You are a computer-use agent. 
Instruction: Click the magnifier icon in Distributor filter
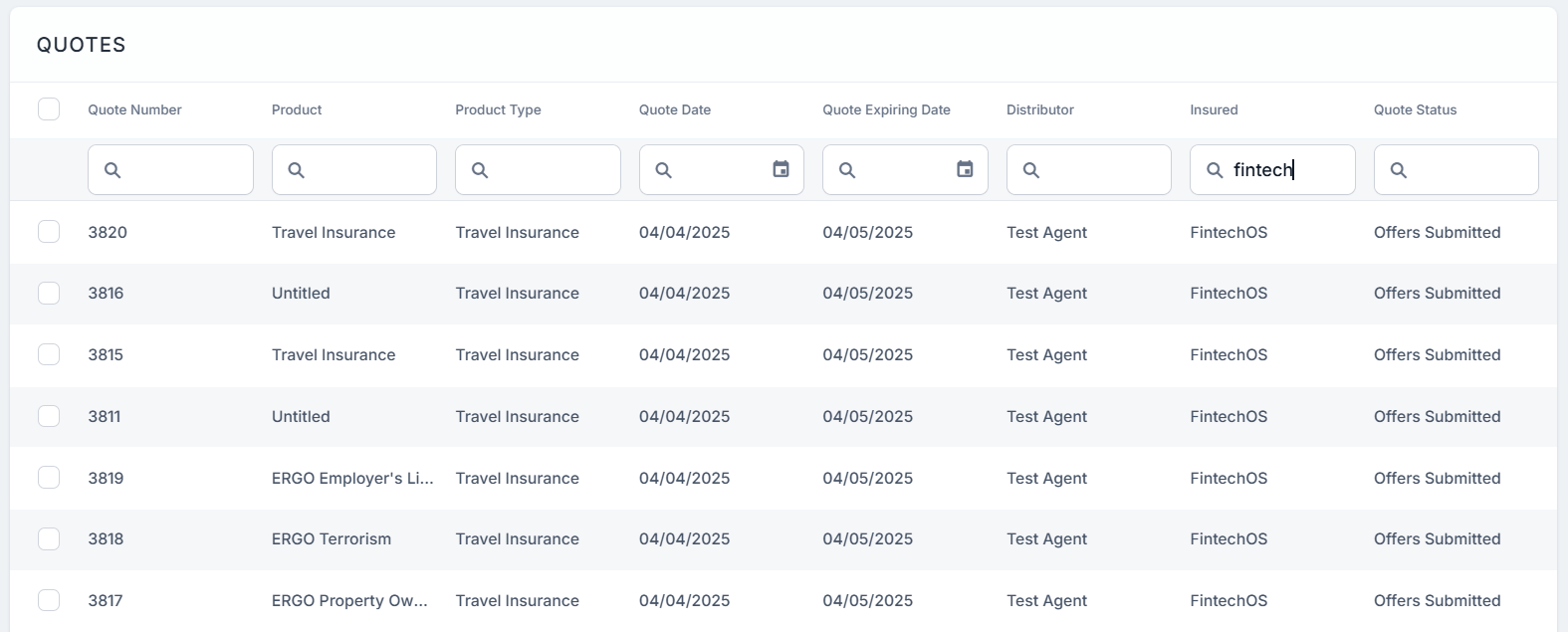[1031, 170]
